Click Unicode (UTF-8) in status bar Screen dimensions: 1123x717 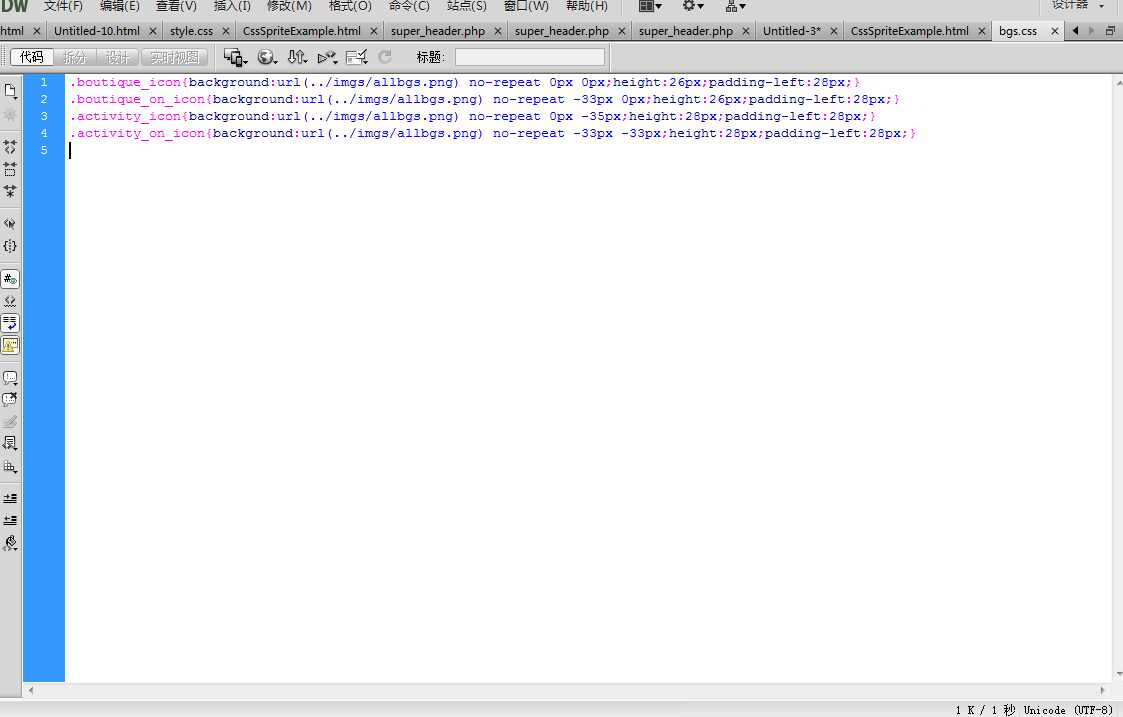(1068, 710)
